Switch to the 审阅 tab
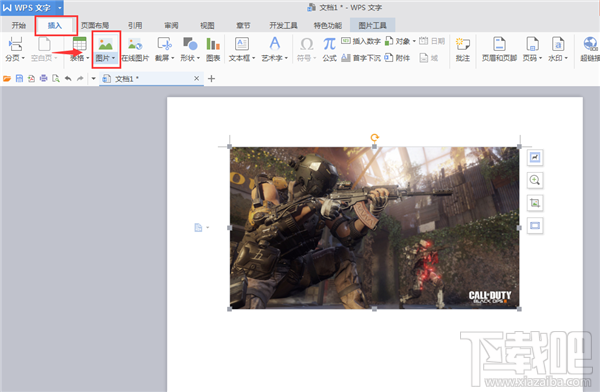 point(171,25)
